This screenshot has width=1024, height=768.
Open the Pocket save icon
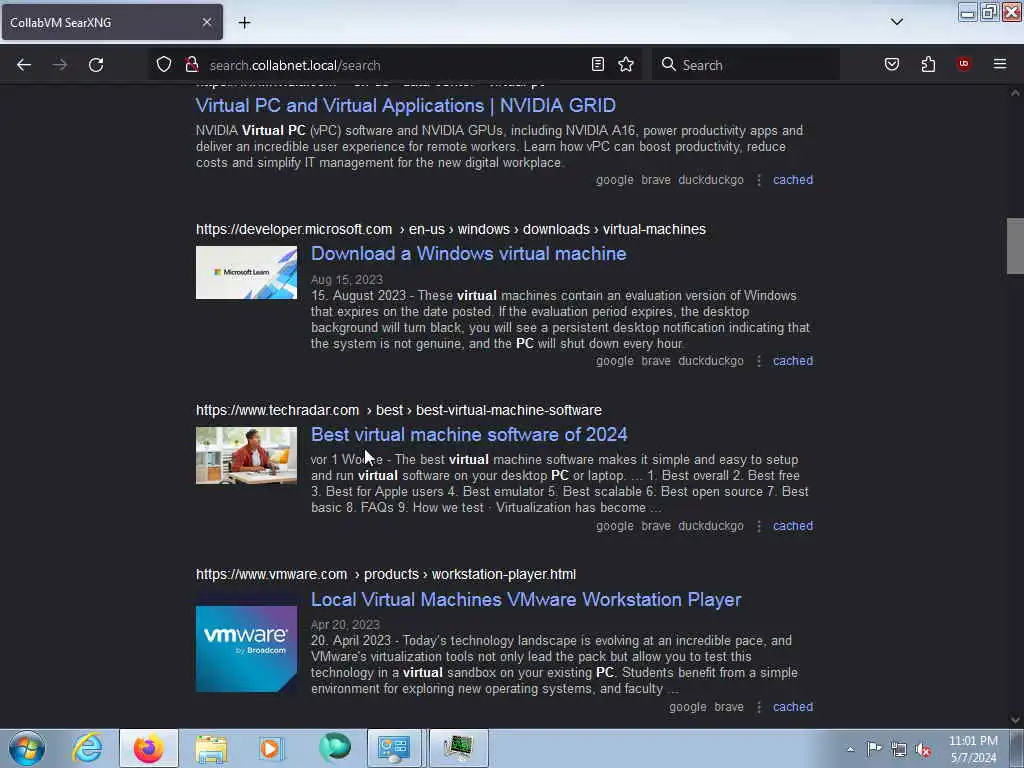pos(891,64)
